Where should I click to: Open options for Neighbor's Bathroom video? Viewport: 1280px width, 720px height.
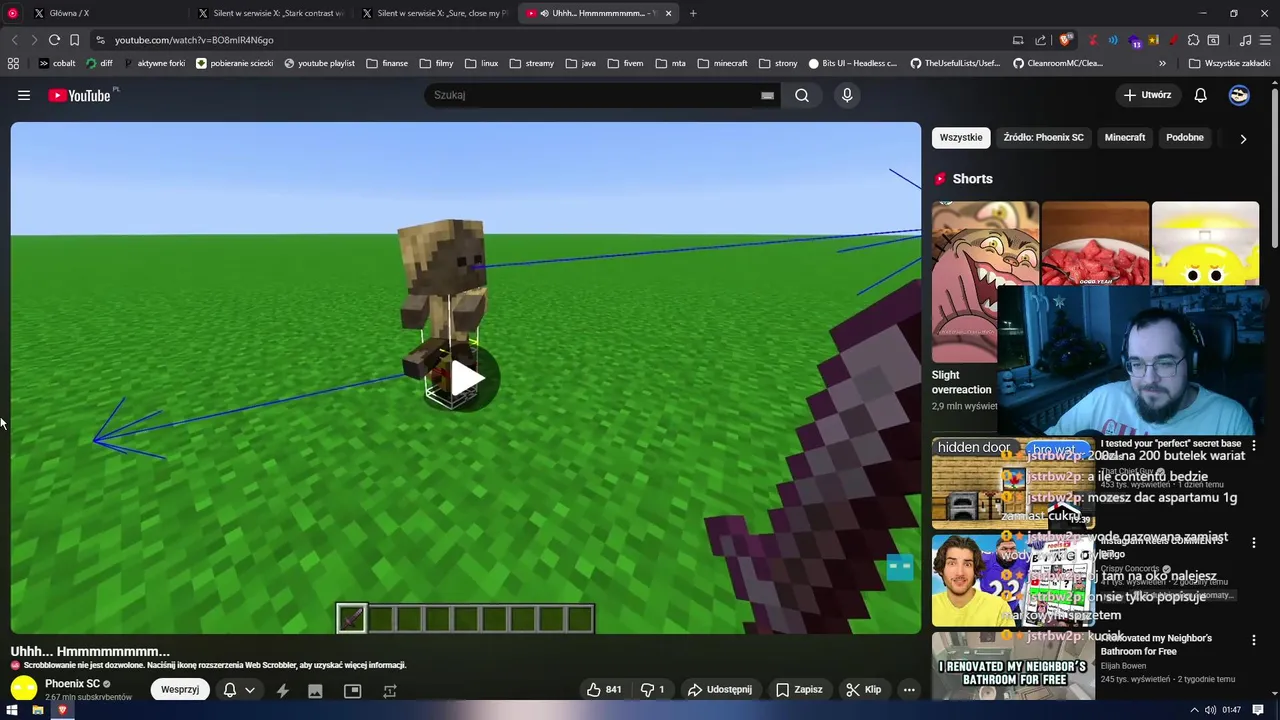coord(1254,639)
